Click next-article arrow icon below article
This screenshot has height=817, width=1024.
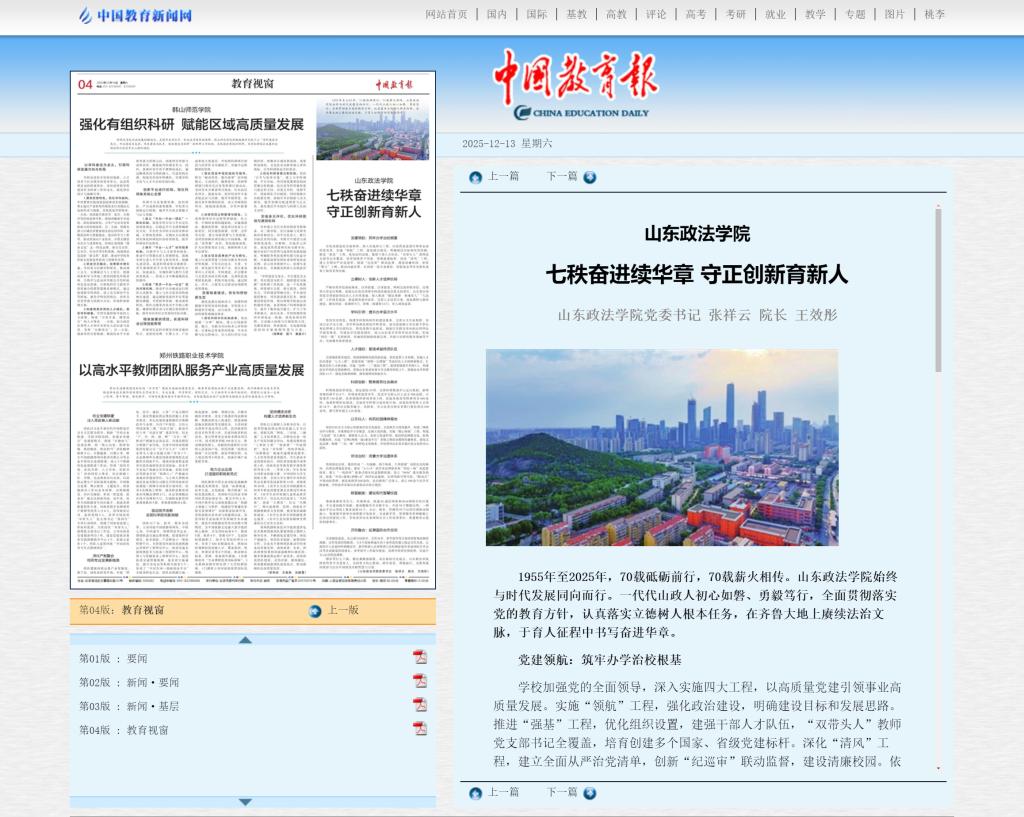click(590, 793)
